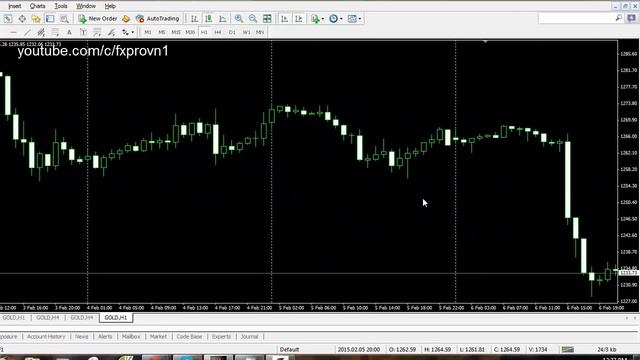Image resolution: width=640 pixels, height=360 pixels.
Task: Toggle the AutoTrading button
Action: pos(158,18)
